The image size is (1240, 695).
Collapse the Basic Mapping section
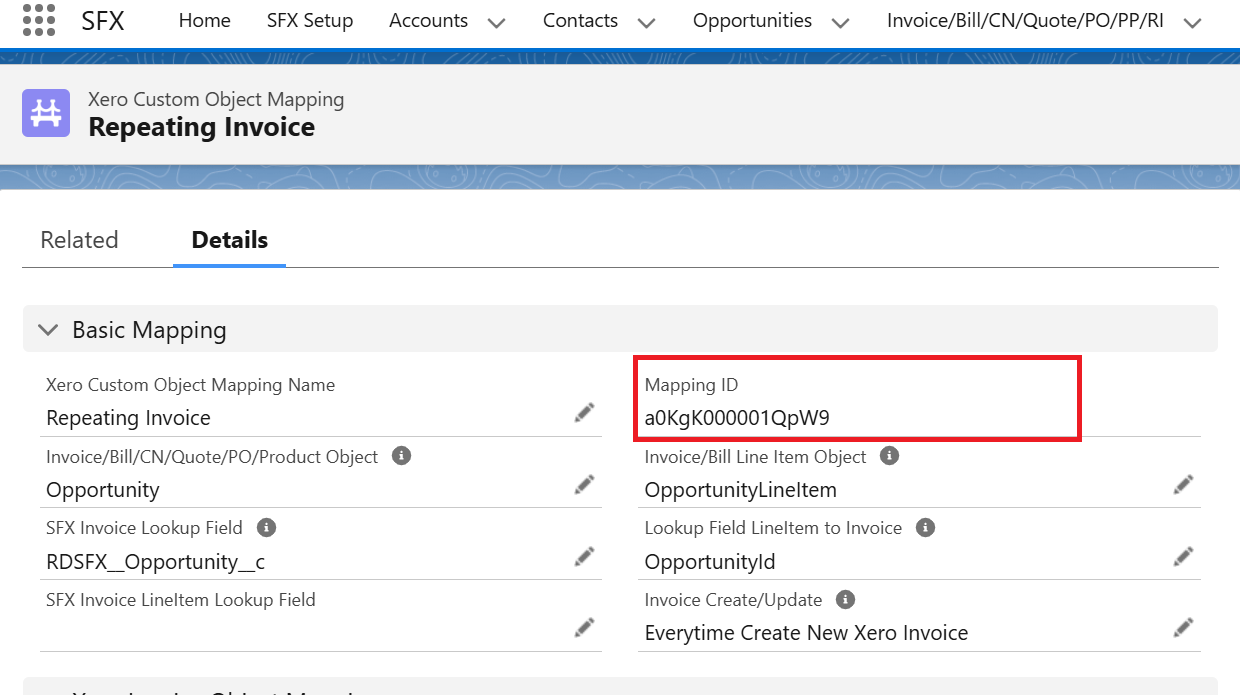click(47, 330)
